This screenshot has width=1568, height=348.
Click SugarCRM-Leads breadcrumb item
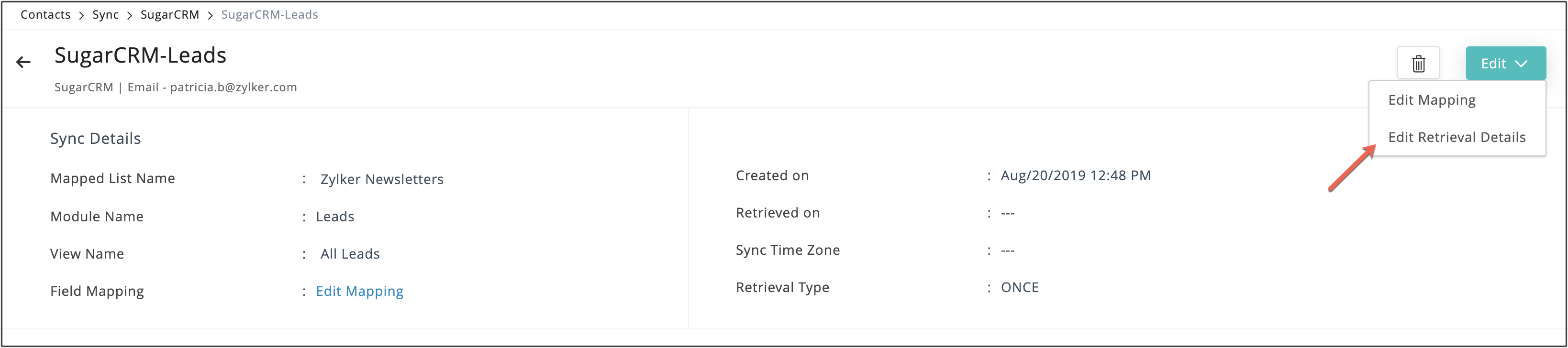[x=269, y=15]
